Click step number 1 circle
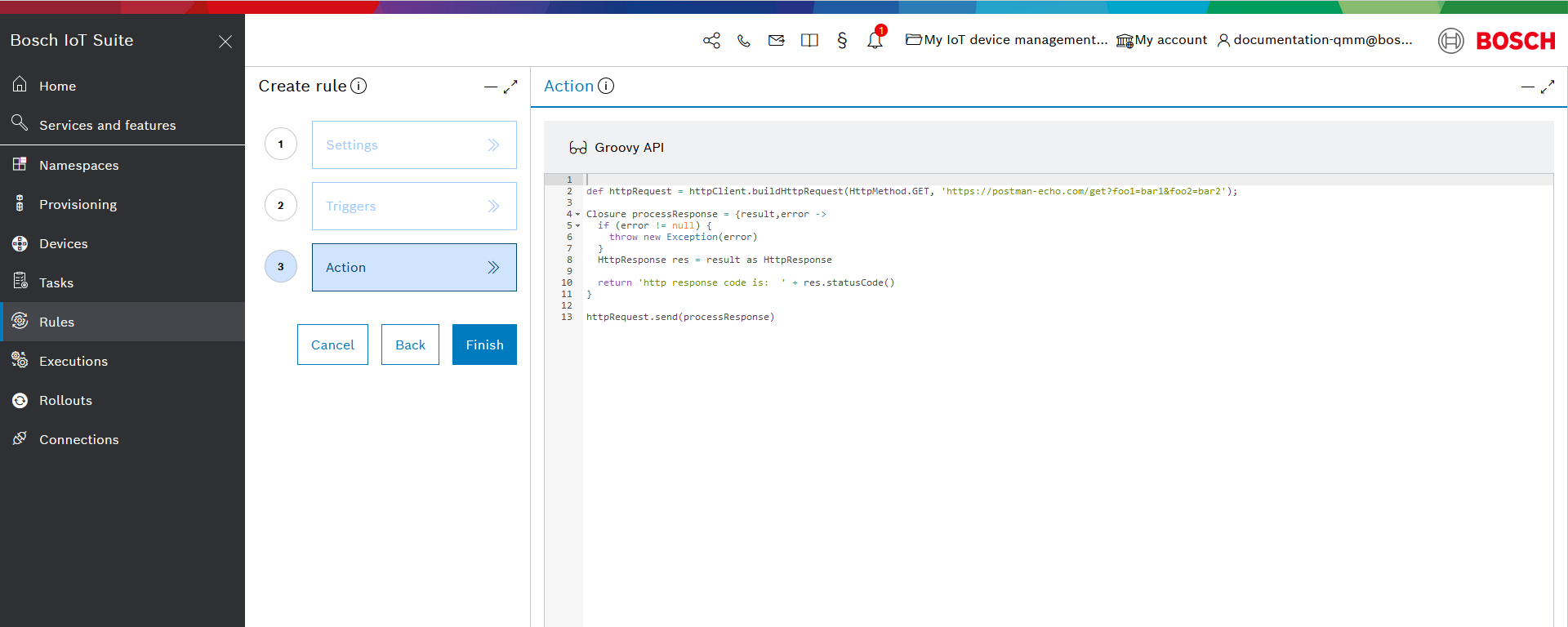 (x=281, y=144)
